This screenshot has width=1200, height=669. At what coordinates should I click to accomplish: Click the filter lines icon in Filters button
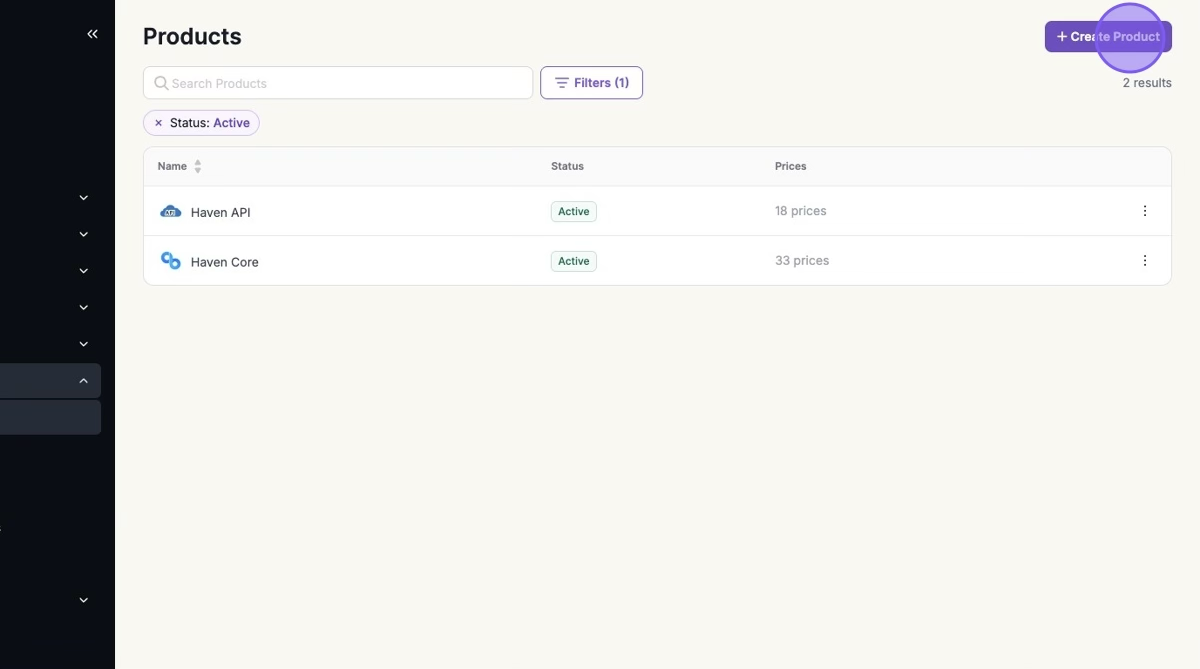tap(562, 83)
